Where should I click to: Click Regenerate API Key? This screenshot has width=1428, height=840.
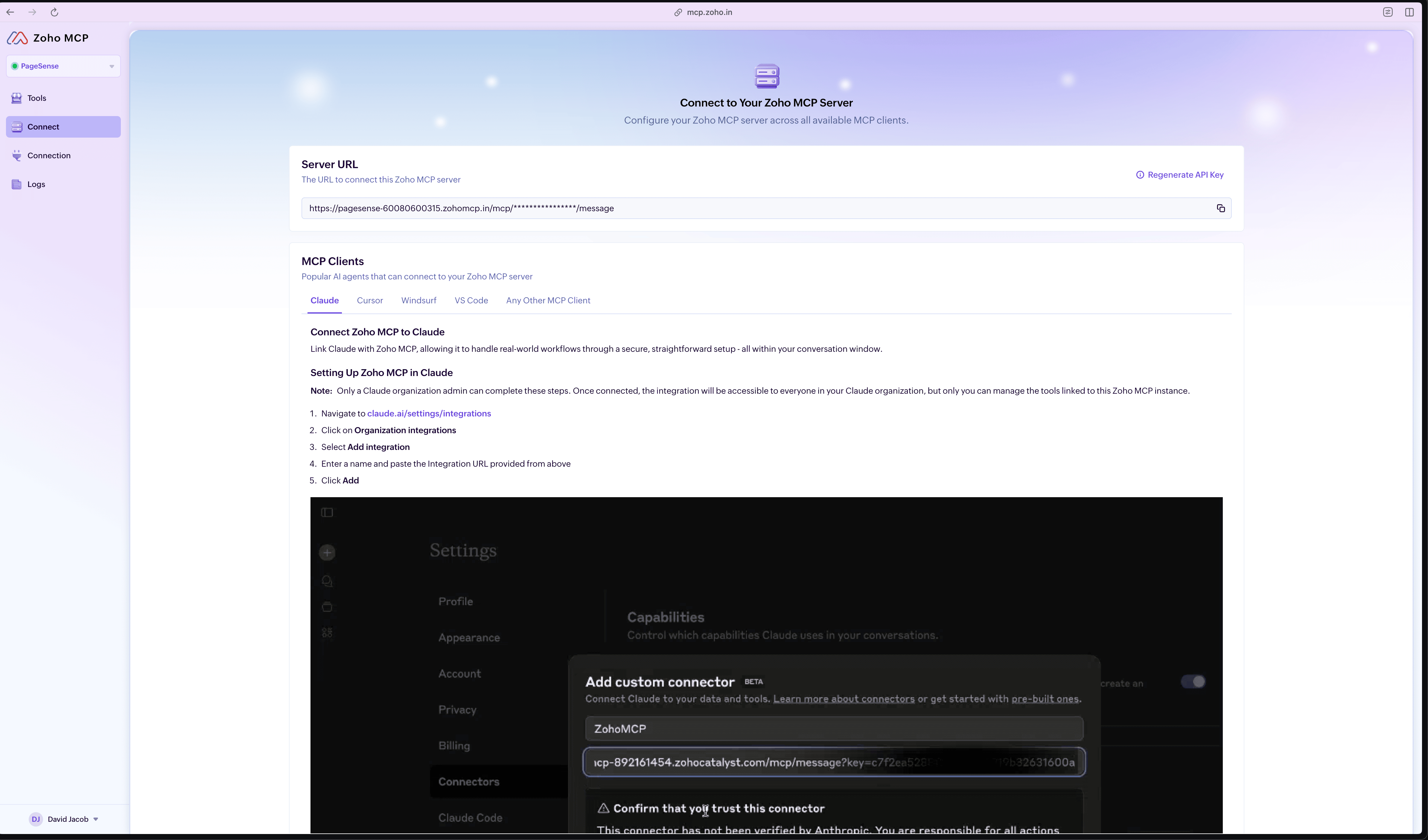[x=1185, y=175]
